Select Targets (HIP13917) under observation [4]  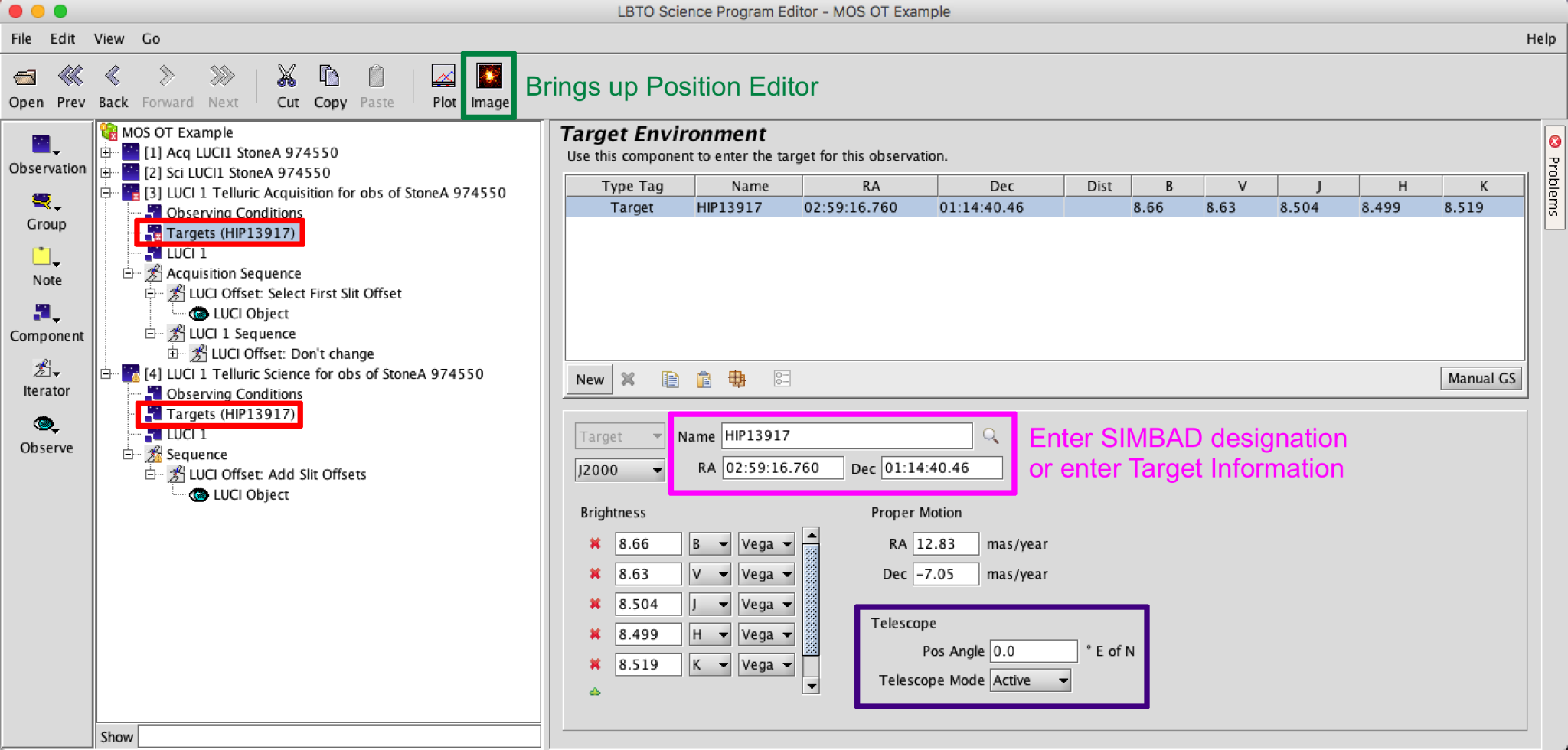[x=230, y=414]
